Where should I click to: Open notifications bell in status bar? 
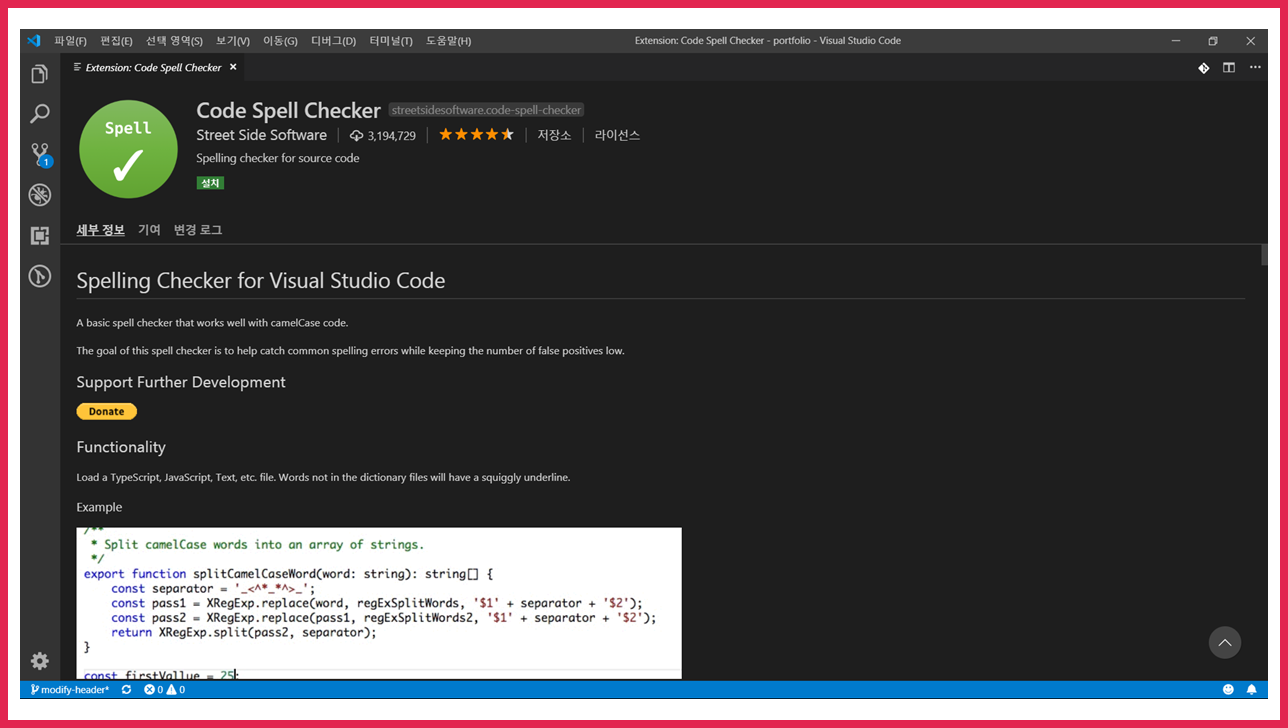coord(1251,690)
